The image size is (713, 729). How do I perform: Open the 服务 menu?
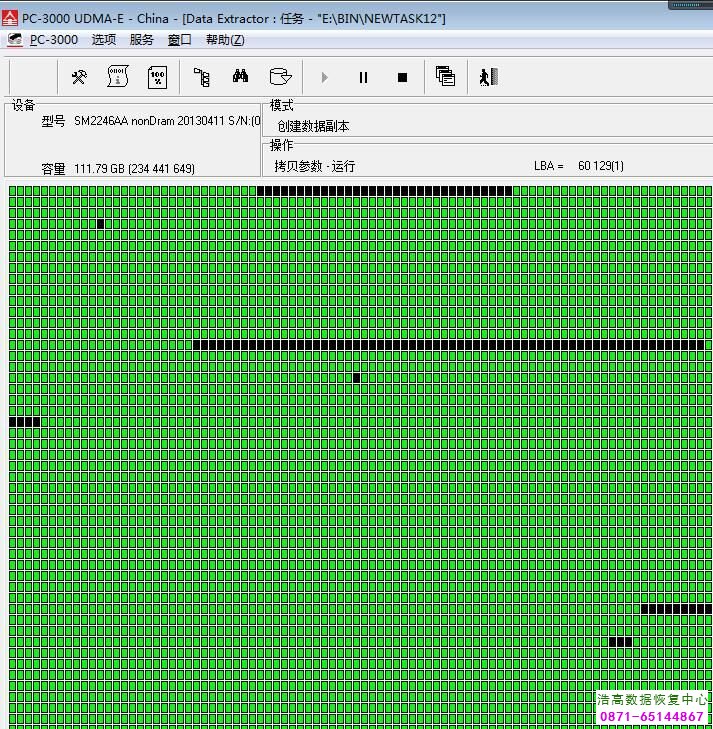(142, 40)
